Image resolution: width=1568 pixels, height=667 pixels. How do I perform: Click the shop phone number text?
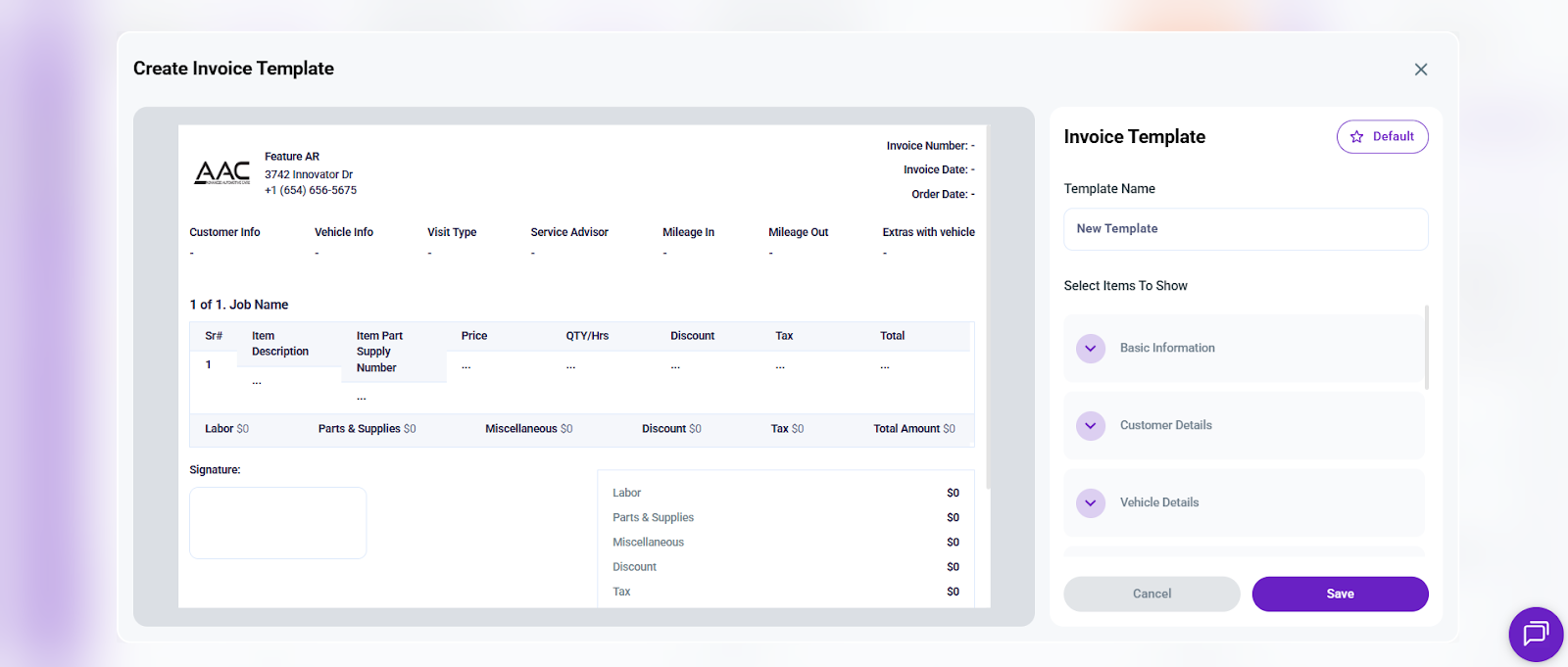[310, 191]
